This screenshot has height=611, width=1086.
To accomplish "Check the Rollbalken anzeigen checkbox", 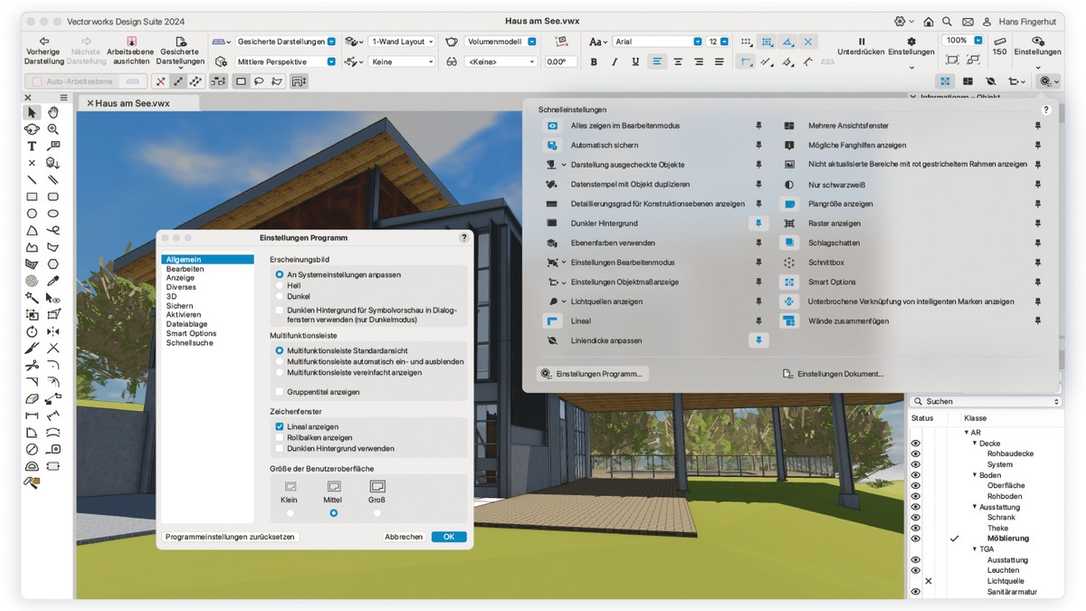I will (277, 437).
